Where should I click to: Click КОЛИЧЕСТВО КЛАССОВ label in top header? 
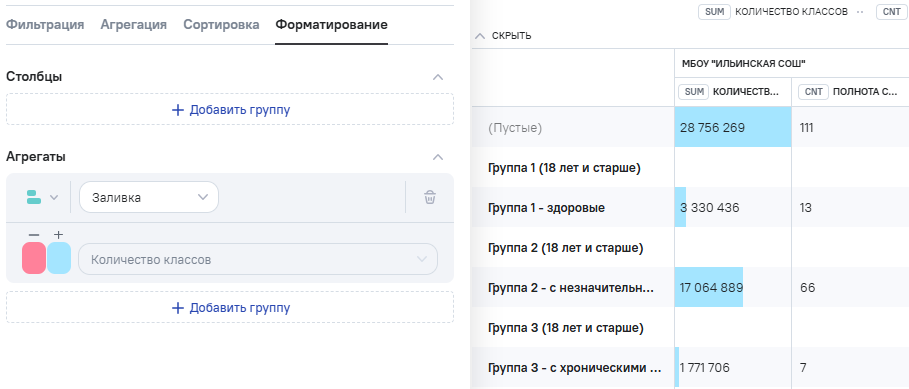pyautogui.click(x=791, y=12)
